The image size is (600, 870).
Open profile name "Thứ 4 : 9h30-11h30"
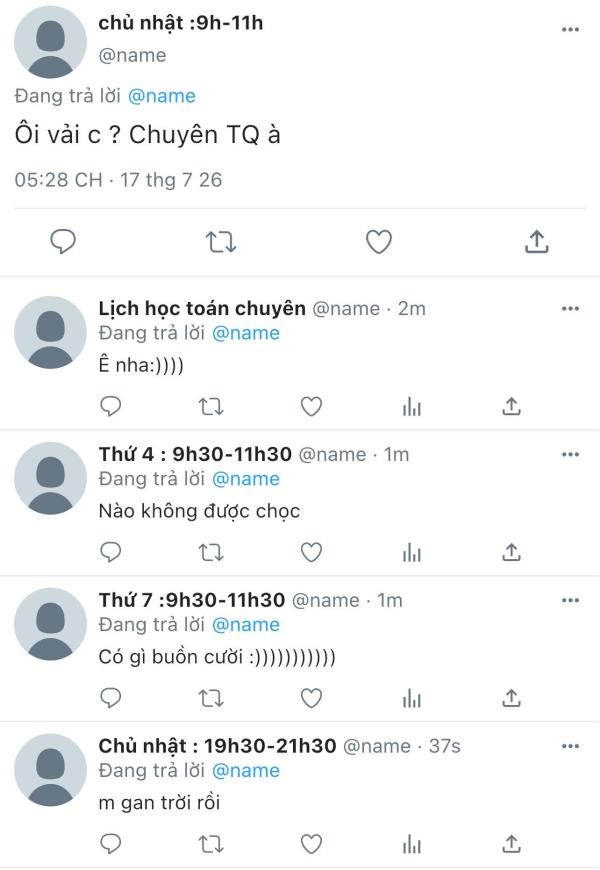pos(195,454)
